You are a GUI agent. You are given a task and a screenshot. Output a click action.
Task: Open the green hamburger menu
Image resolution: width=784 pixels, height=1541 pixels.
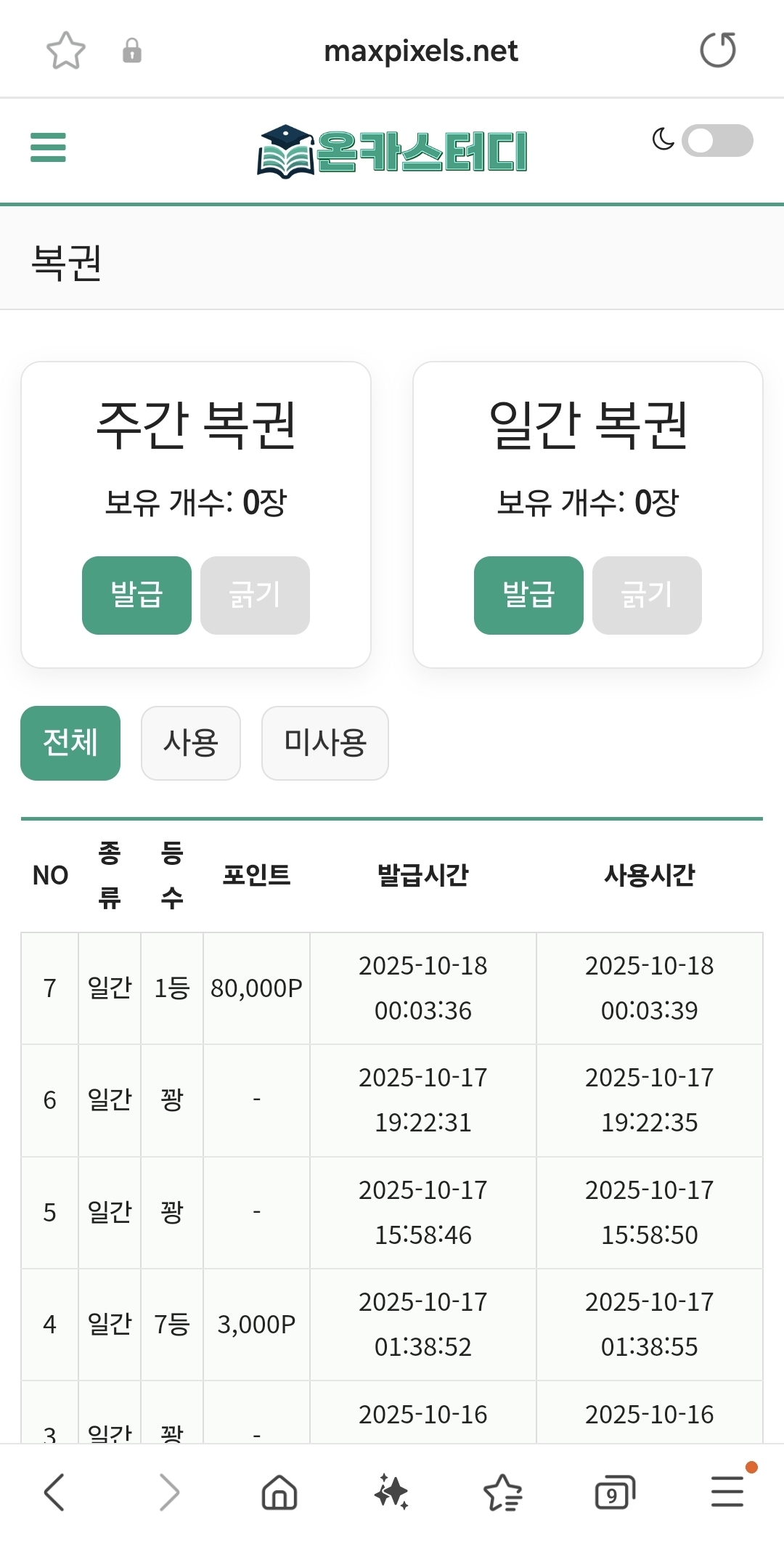point(48,147)
